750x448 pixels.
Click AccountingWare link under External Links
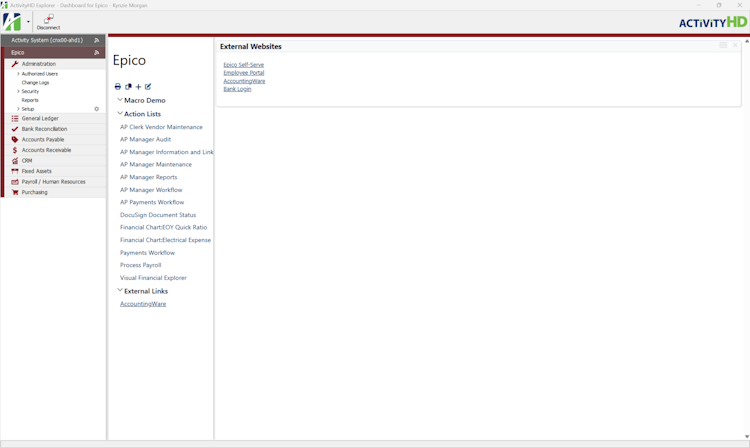click(x=143, y=304)
